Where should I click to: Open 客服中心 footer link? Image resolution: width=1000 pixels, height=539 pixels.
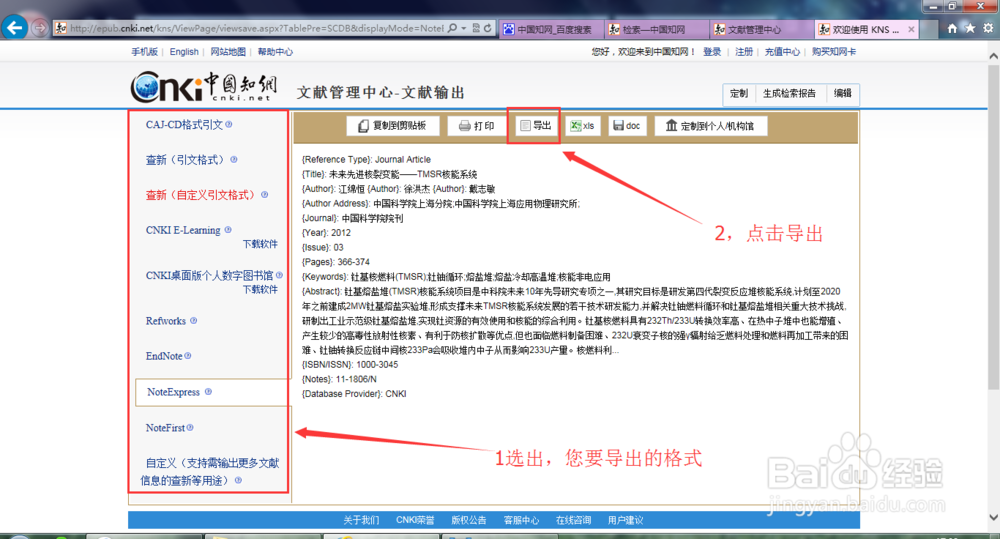[x=521, y=520]
